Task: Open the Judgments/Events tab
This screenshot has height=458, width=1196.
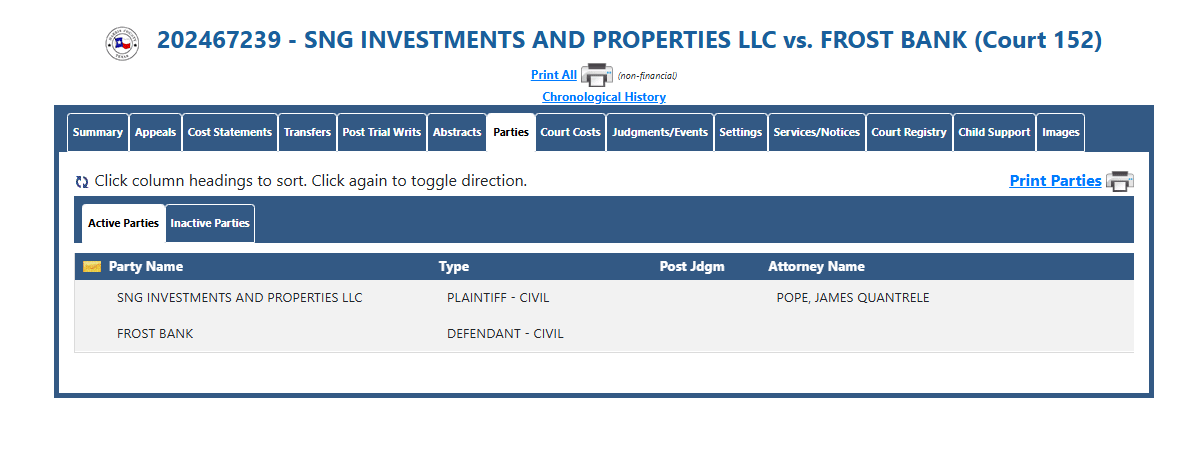Action: click(x=660, y=132)
